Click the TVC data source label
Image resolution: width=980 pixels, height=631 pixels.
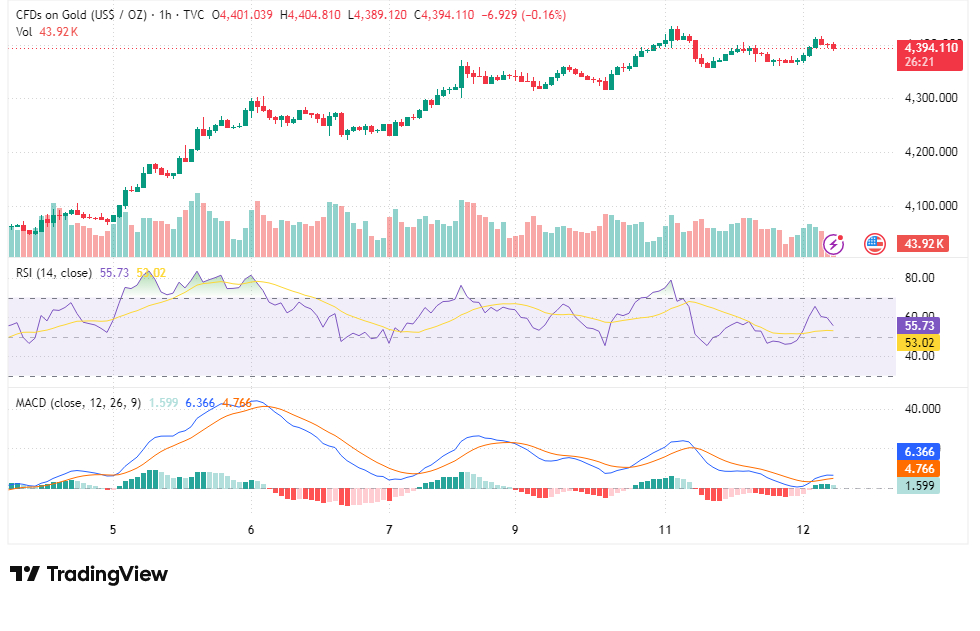193,14
